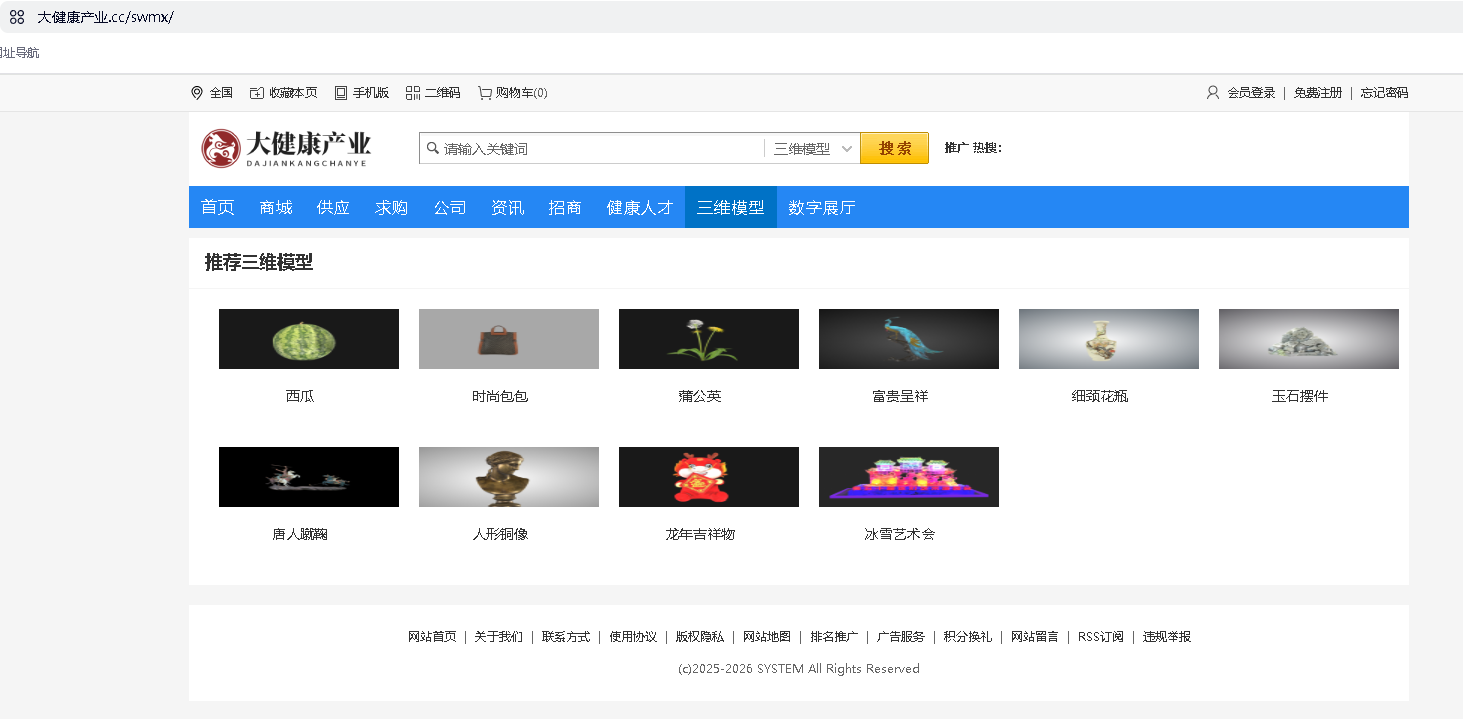Click the 人形铜像 title link
This screenshot has height=719, width=1463.
point(500,534)
